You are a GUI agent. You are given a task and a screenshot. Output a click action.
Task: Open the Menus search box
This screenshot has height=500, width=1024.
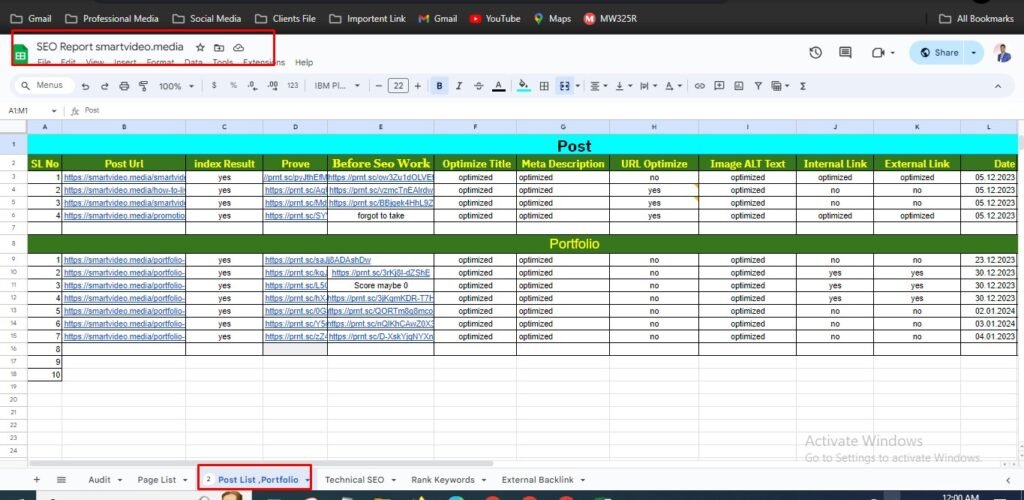tap(42, 86)
